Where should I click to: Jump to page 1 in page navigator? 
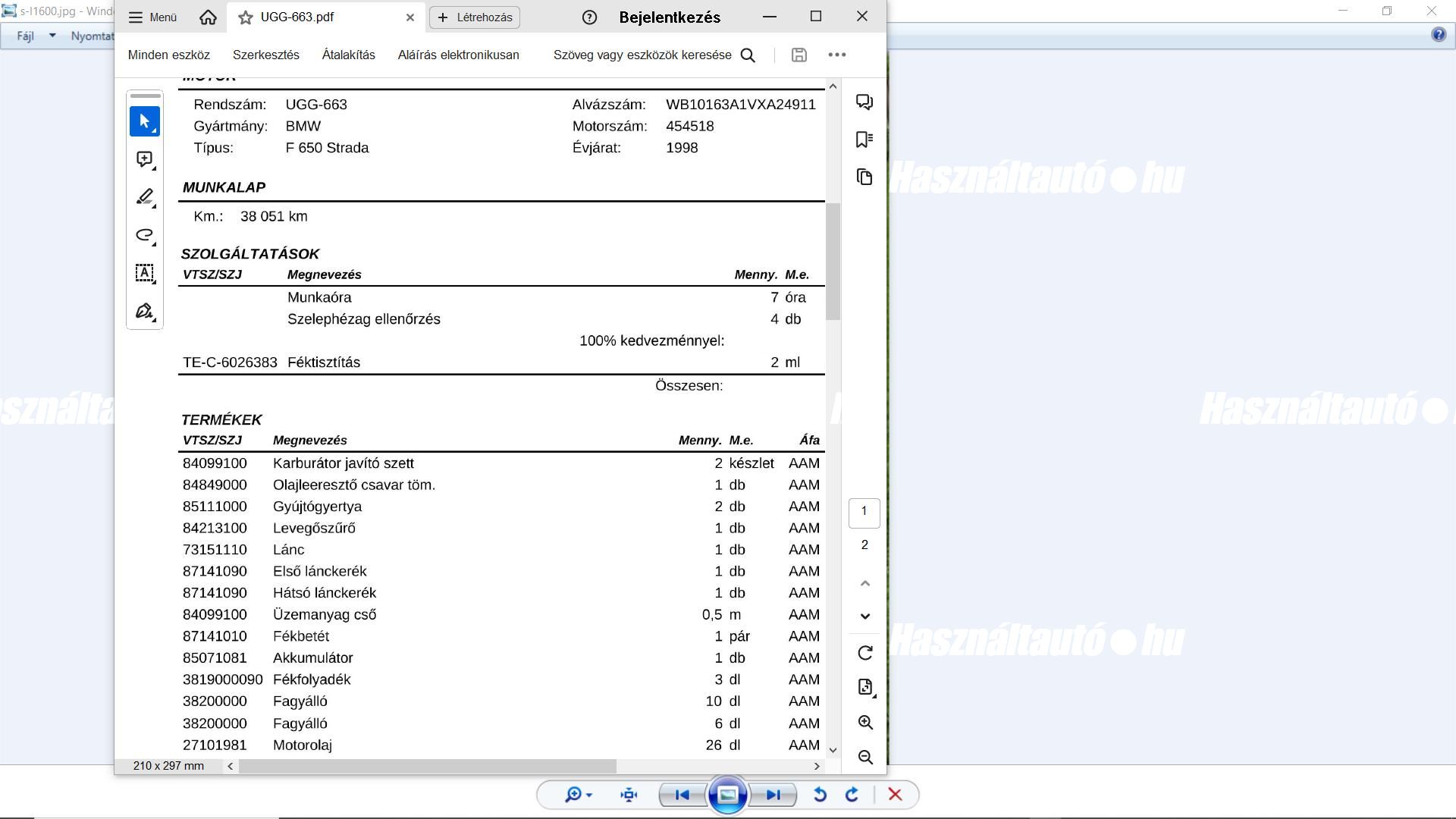[x=864, y=513]
